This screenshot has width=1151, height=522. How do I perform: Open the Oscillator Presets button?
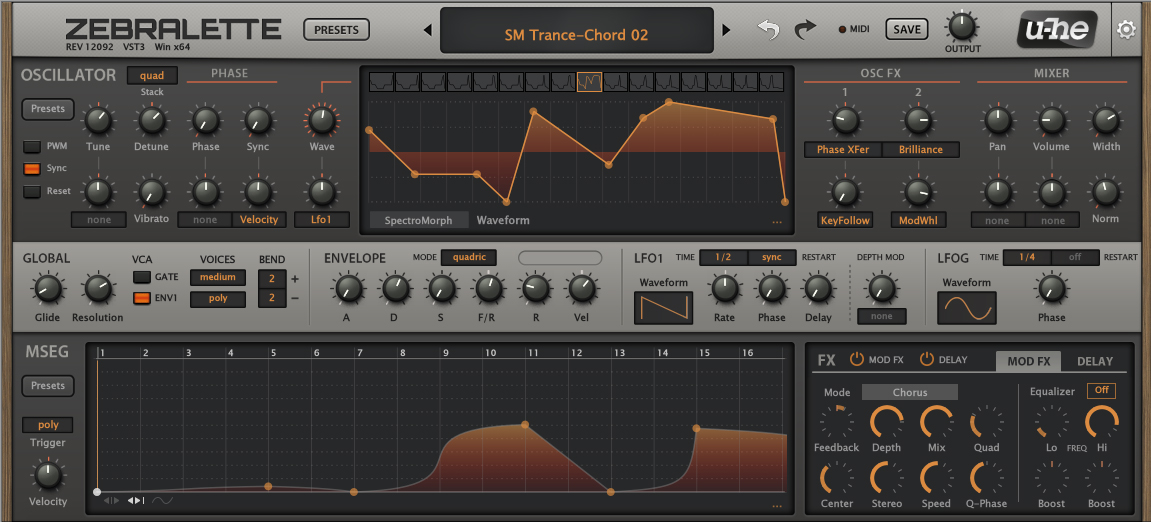click(48, 109)
